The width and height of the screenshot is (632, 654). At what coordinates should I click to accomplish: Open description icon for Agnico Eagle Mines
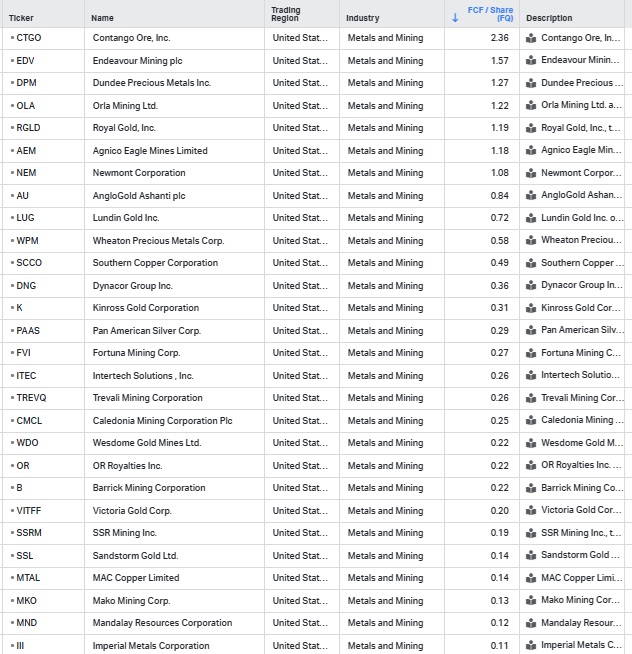point(531,151)
